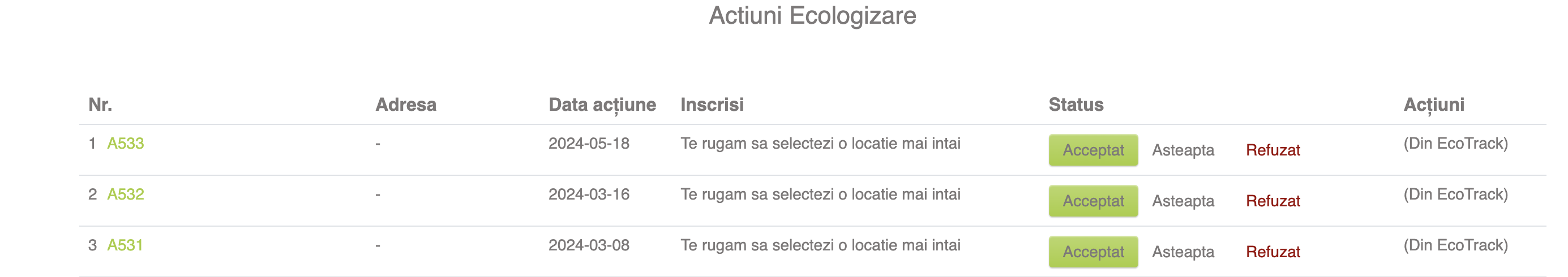Screen dimensions: 1568x277
Task: Click the Adresa column header
Action: point(406,105)
